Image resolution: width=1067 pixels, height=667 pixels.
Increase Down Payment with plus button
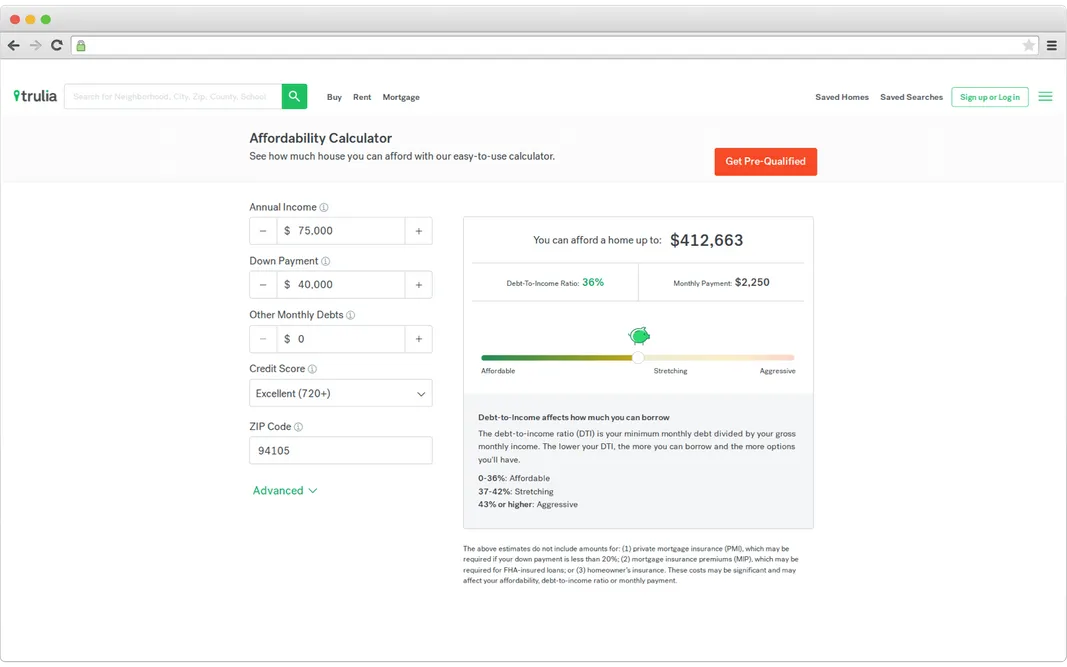(x=418, y=284)
